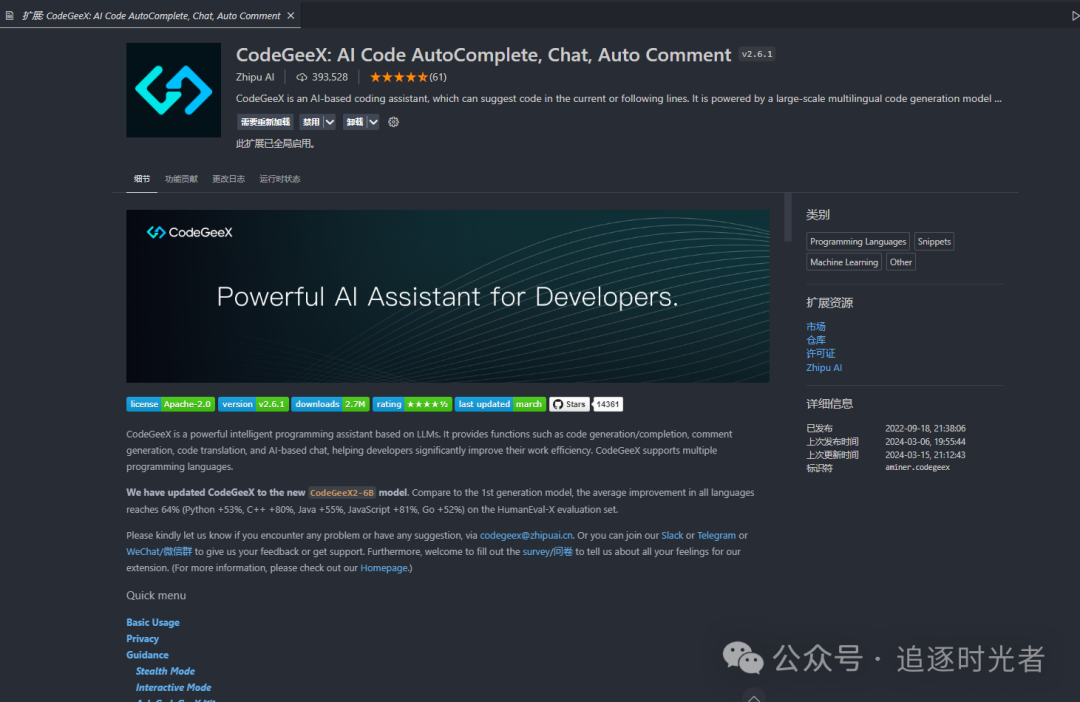Screen dimensions: 1080x702
Task: Open the 市场 marketplace link
Action: [816, 327]
